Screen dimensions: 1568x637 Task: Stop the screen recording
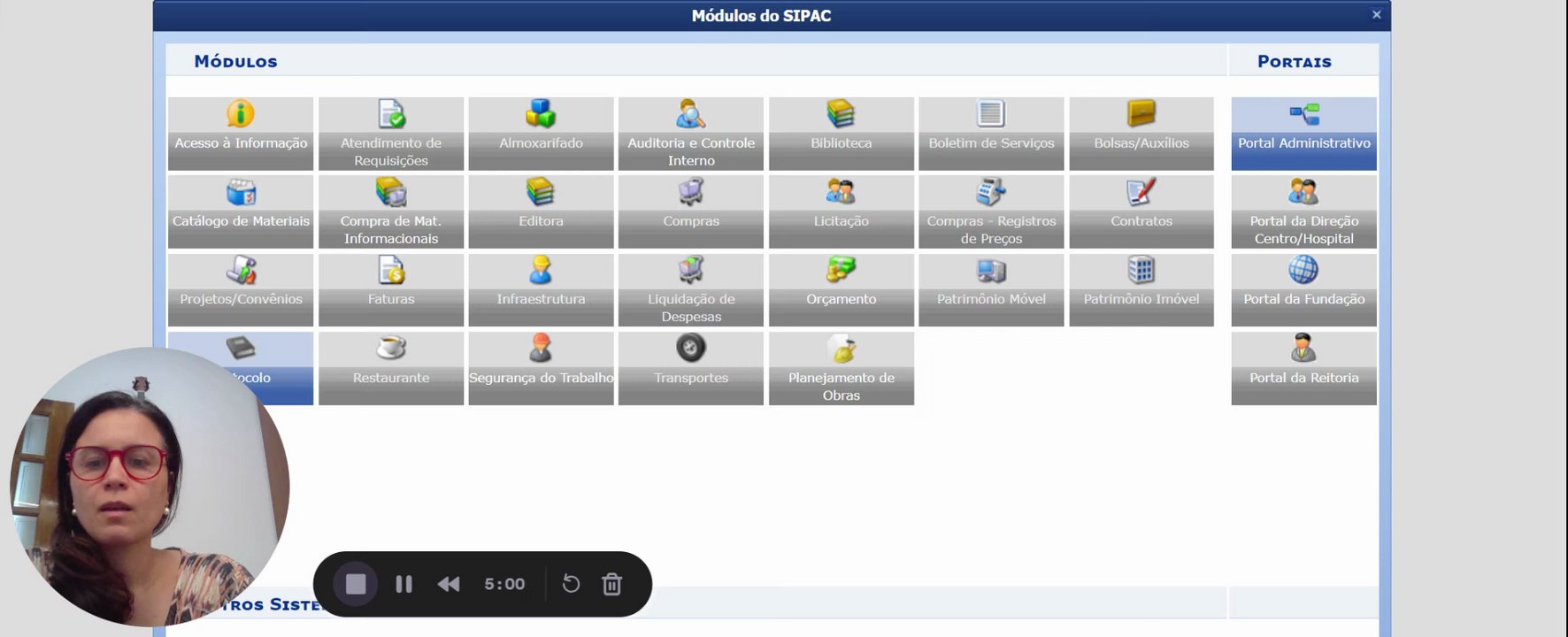[356, 584]
